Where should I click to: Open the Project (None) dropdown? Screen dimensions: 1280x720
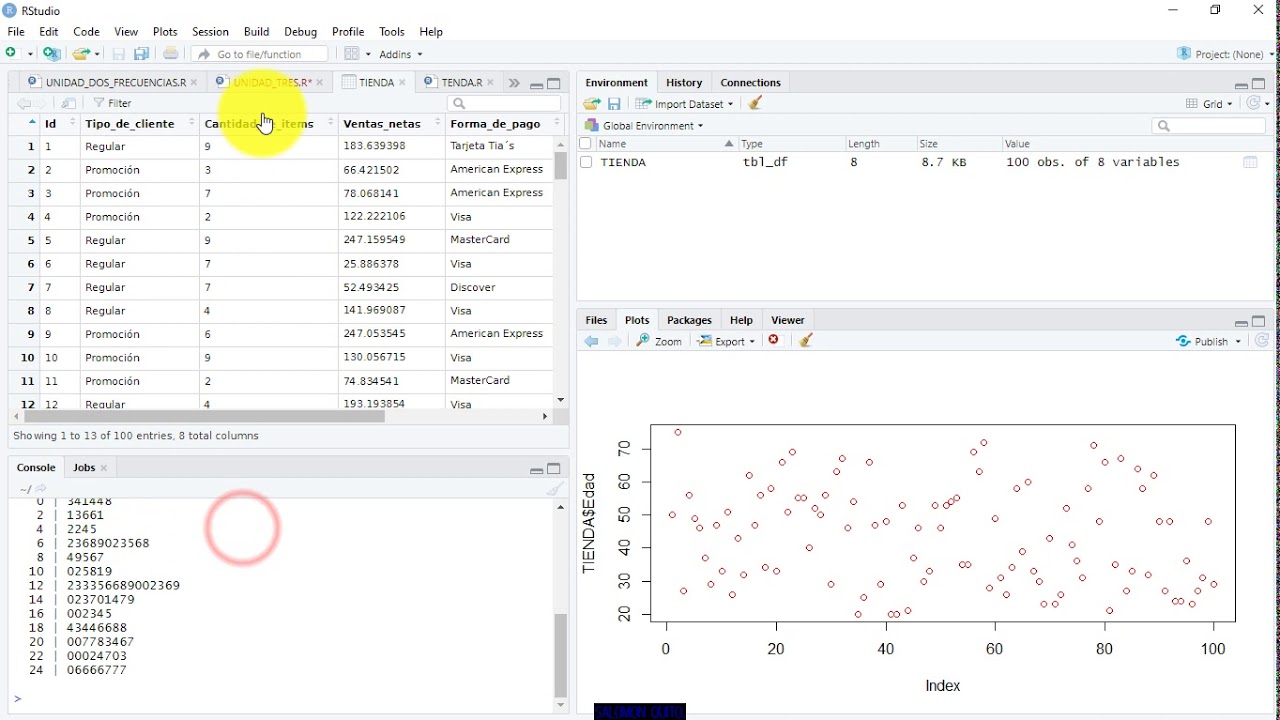pyautogui.click(x=1227, y=54)
